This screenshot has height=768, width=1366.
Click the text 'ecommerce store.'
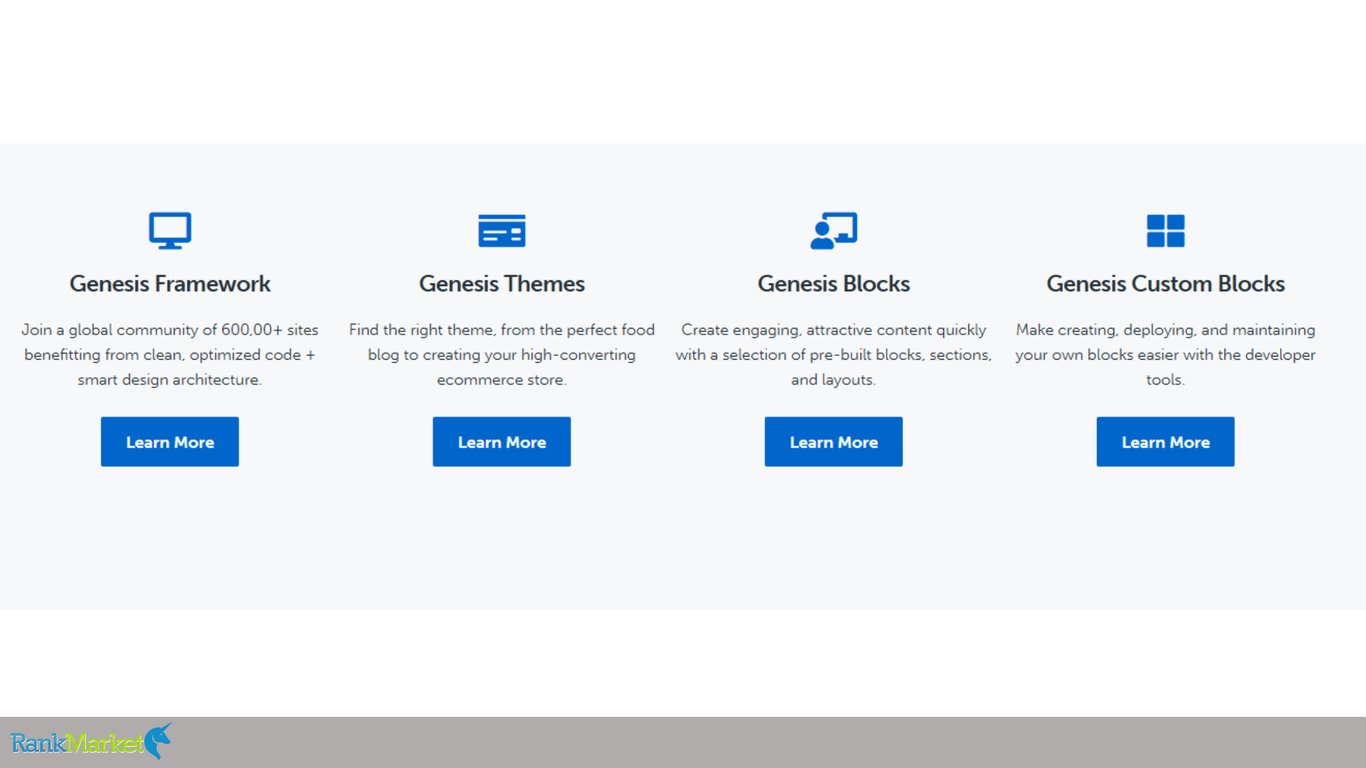pos(502,380)
